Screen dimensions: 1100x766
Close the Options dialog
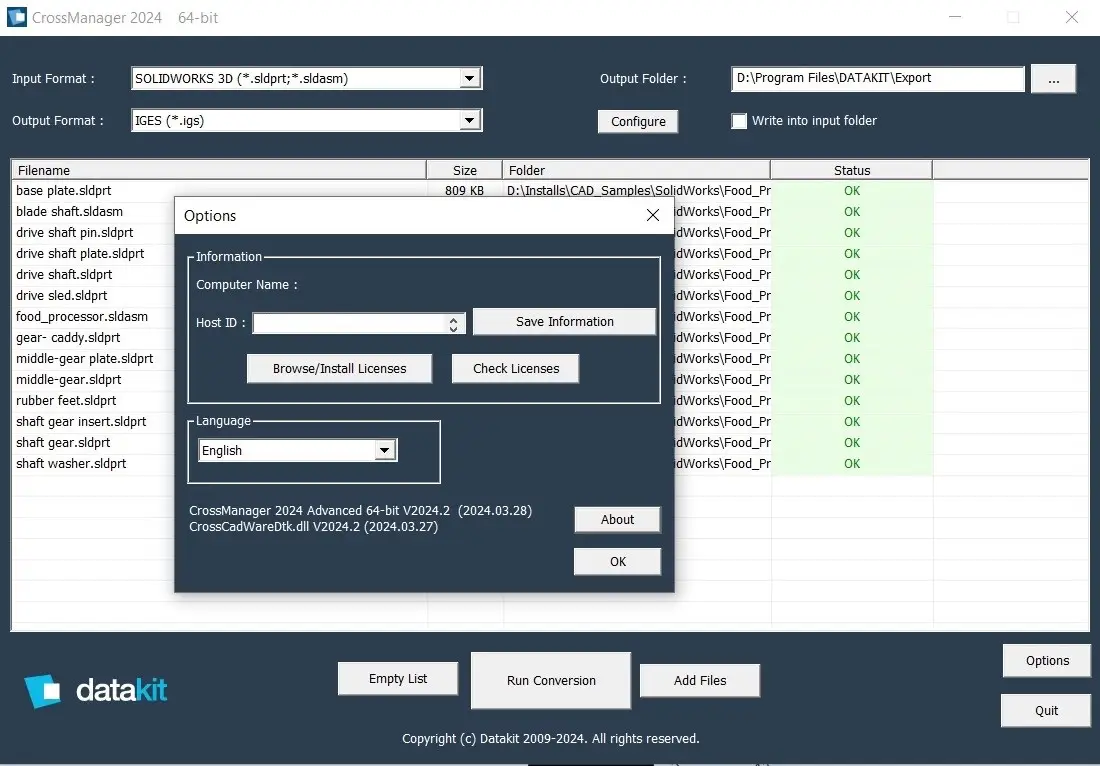(652, 215)
